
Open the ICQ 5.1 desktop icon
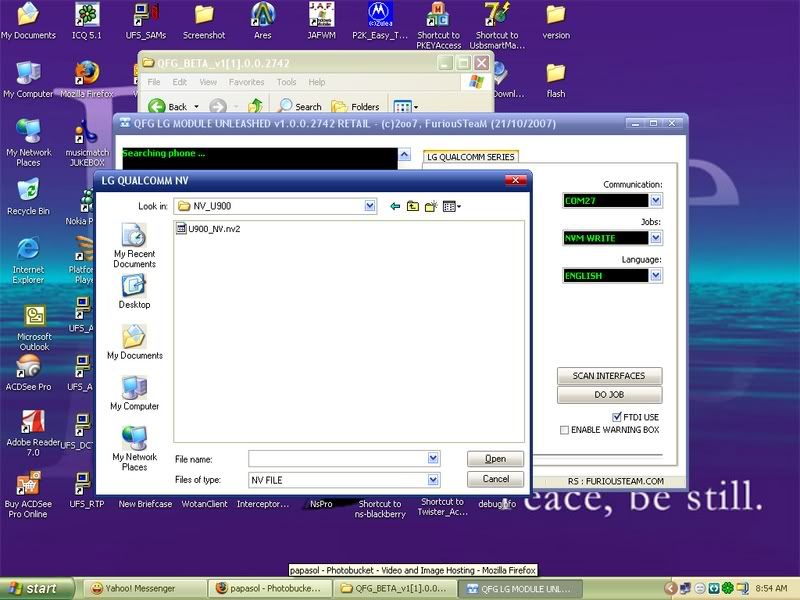pos(87,21)
